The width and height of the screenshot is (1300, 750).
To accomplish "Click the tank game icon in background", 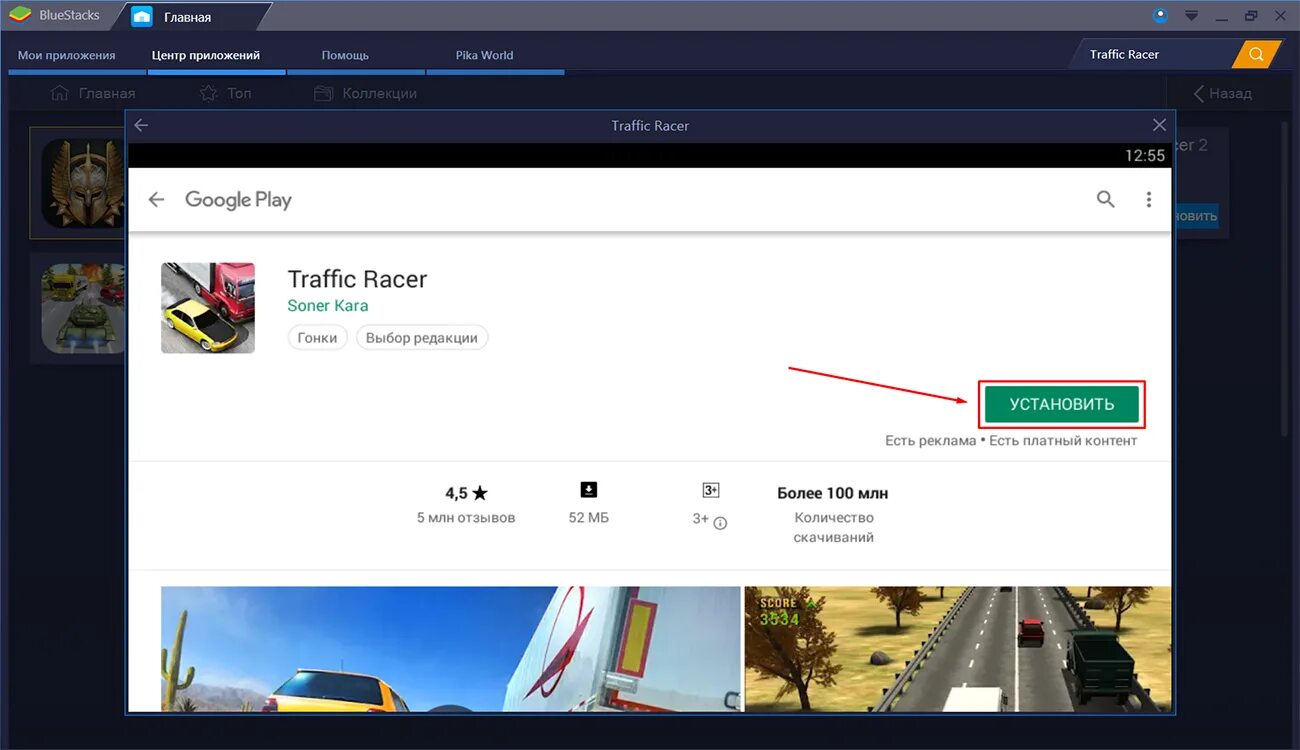I will tap(82, 308).
